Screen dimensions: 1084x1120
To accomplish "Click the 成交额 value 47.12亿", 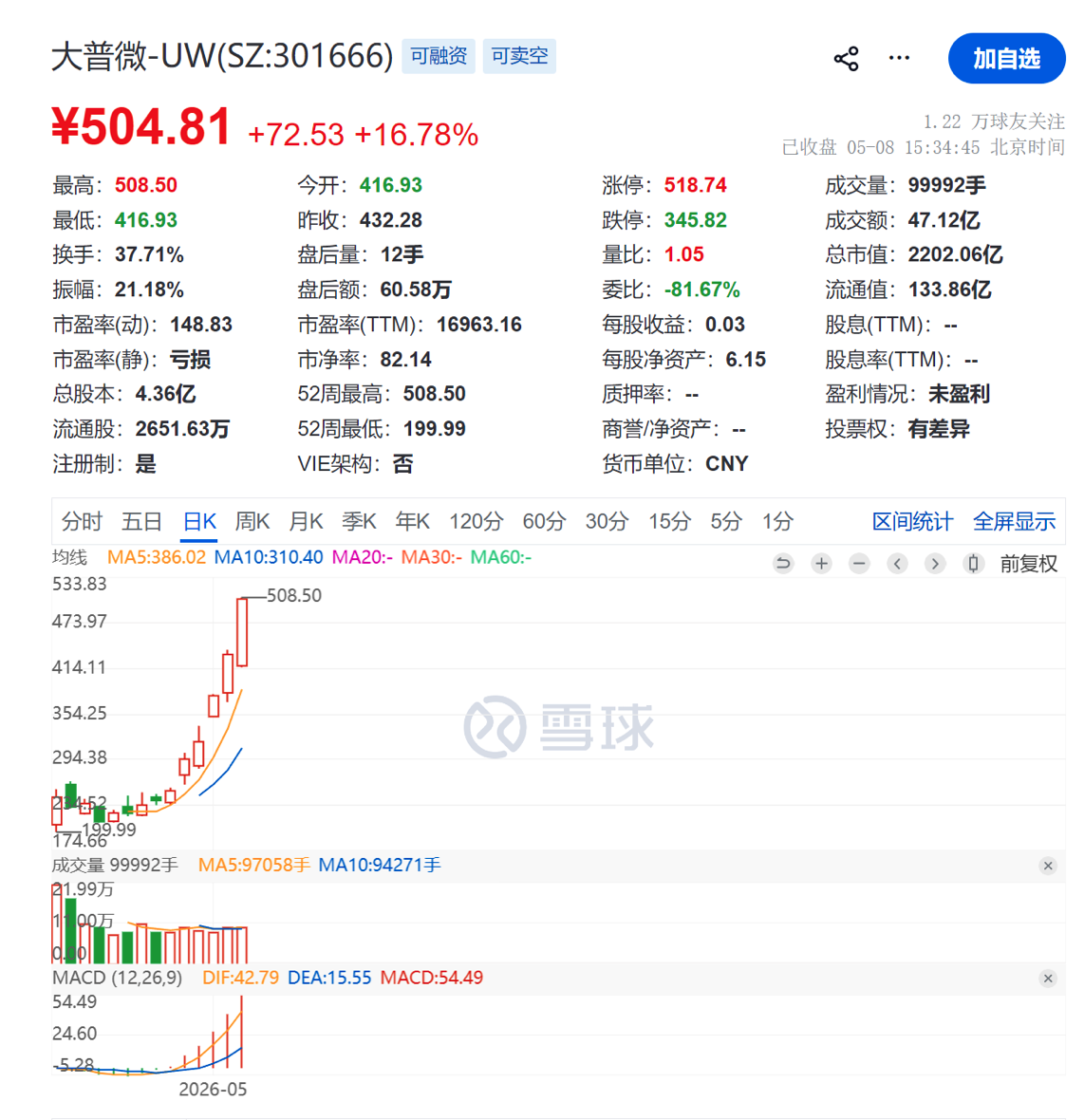I will pos(944,220).
